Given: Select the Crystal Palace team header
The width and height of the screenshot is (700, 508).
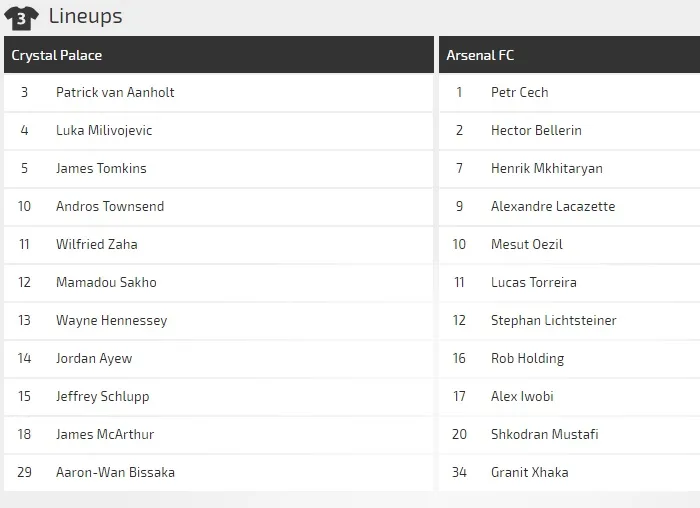Looking at the screenshot, I should click(57, 55).
